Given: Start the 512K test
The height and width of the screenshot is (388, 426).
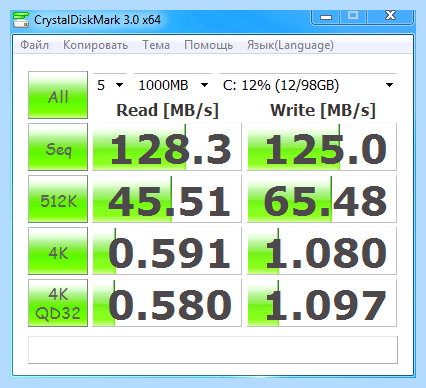Looking at the screenshot, I should [58, 199].
